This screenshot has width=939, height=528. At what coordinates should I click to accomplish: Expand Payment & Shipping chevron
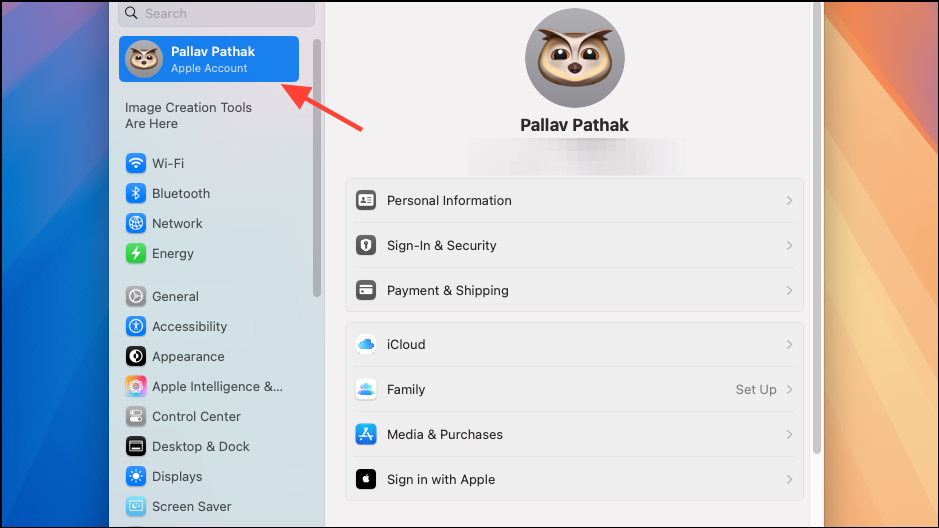point(789,290)
